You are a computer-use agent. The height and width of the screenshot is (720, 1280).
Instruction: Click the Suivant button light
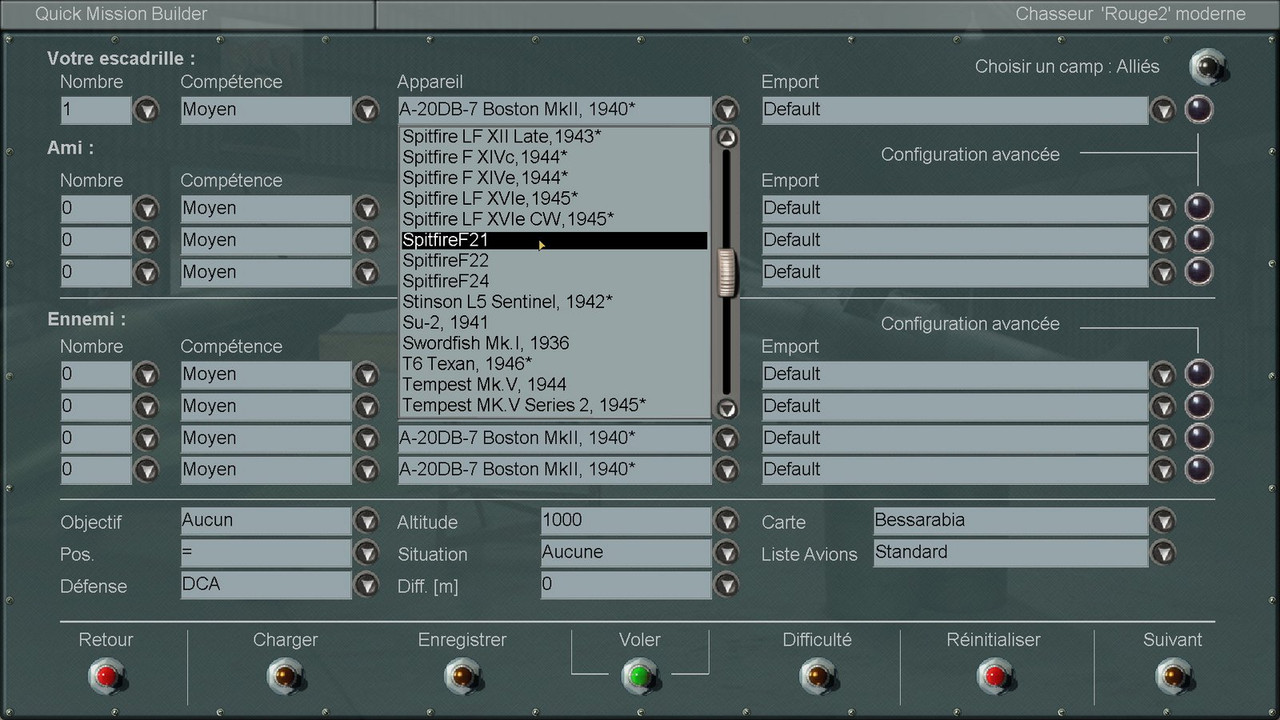click(1173, 677)
